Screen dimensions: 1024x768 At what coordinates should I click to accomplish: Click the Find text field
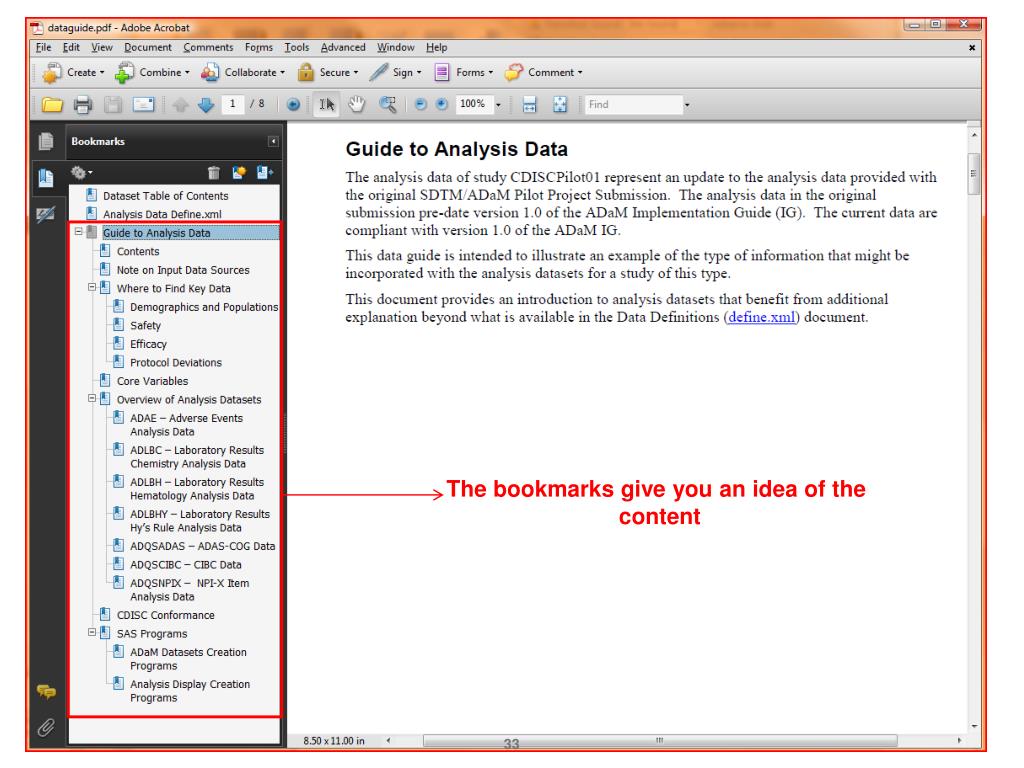click(x=633, y=104)
